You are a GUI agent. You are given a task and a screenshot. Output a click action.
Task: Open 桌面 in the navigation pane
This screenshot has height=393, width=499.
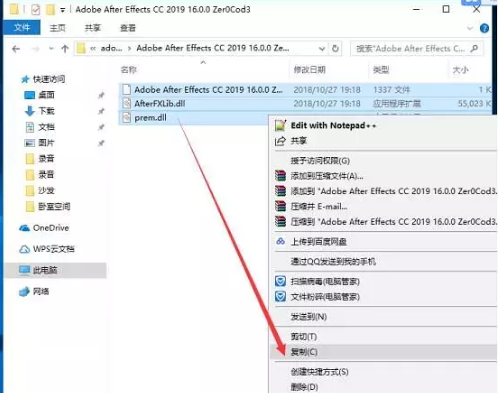point(46,95)
